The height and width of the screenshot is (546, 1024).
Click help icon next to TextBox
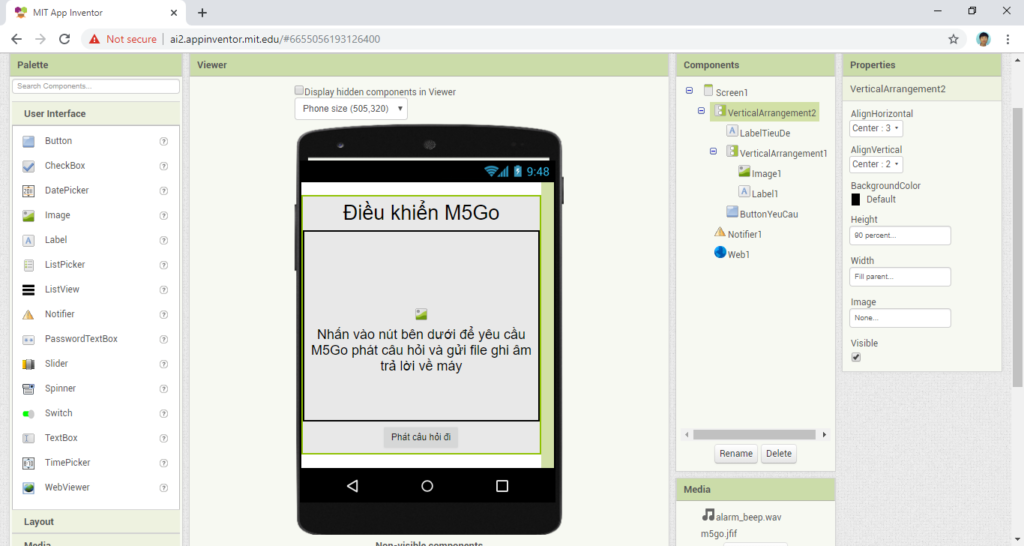pyautogui.click(x=163, y=438)
